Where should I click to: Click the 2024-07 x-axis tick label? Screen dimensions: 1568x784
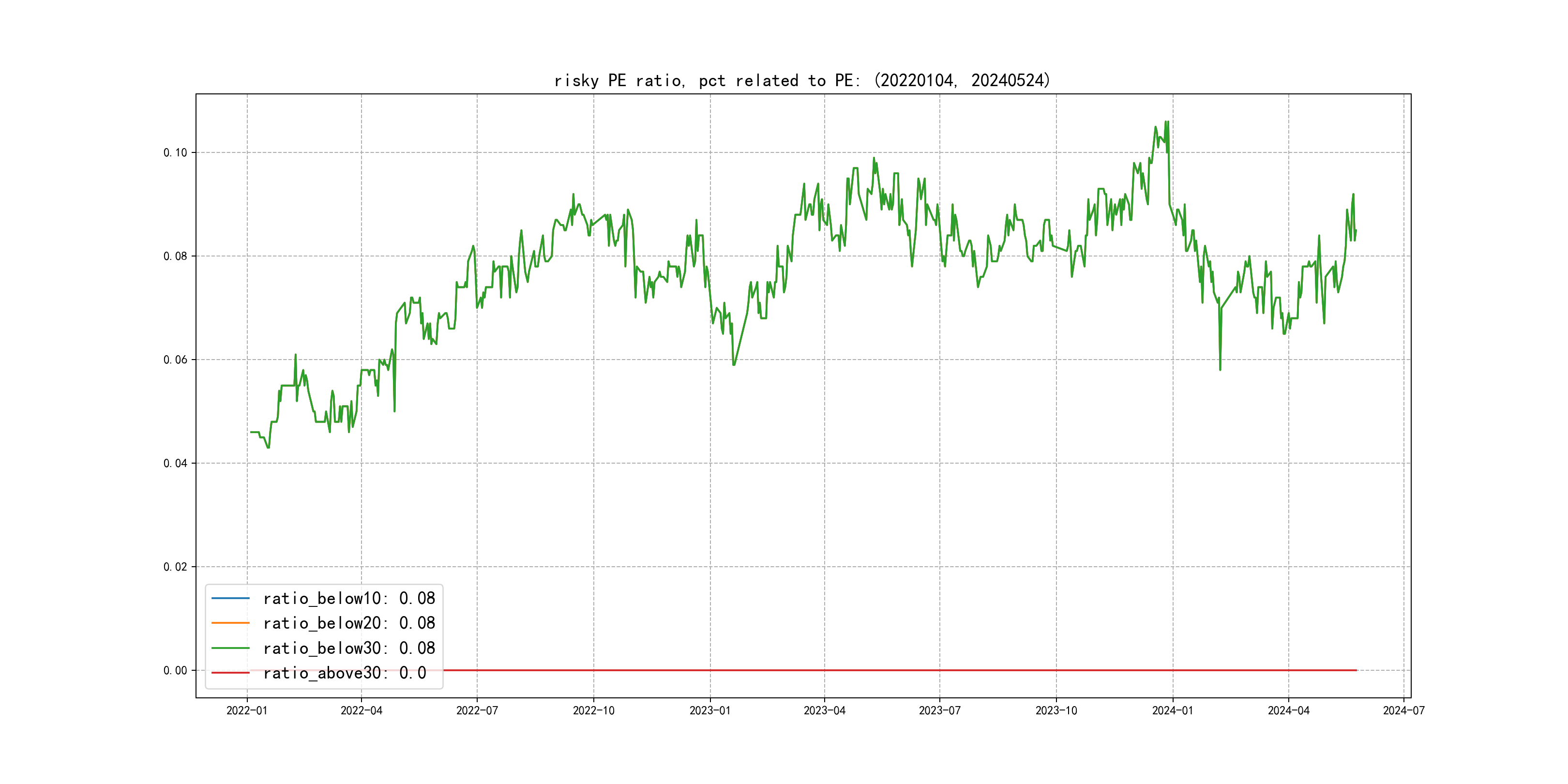[x=1403, y=710]
